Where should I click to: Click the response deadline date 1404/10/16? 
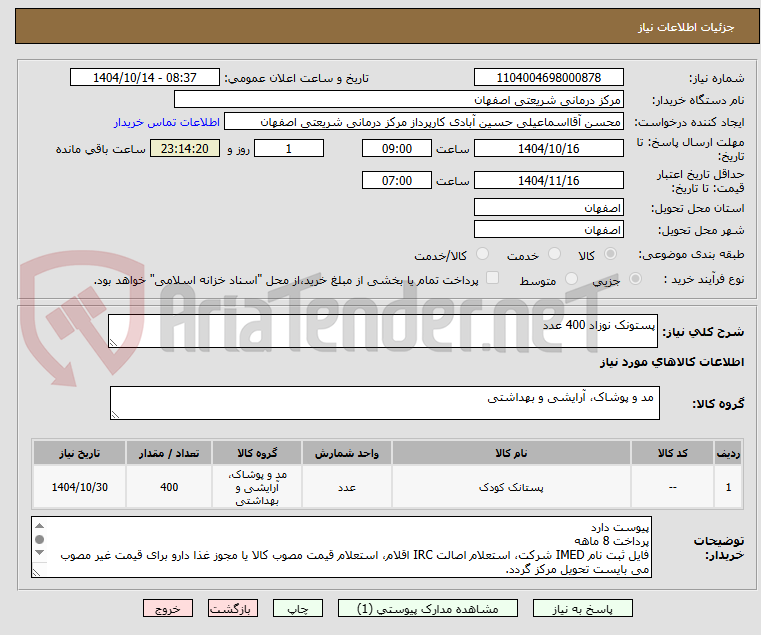click(x=549, y=148)
